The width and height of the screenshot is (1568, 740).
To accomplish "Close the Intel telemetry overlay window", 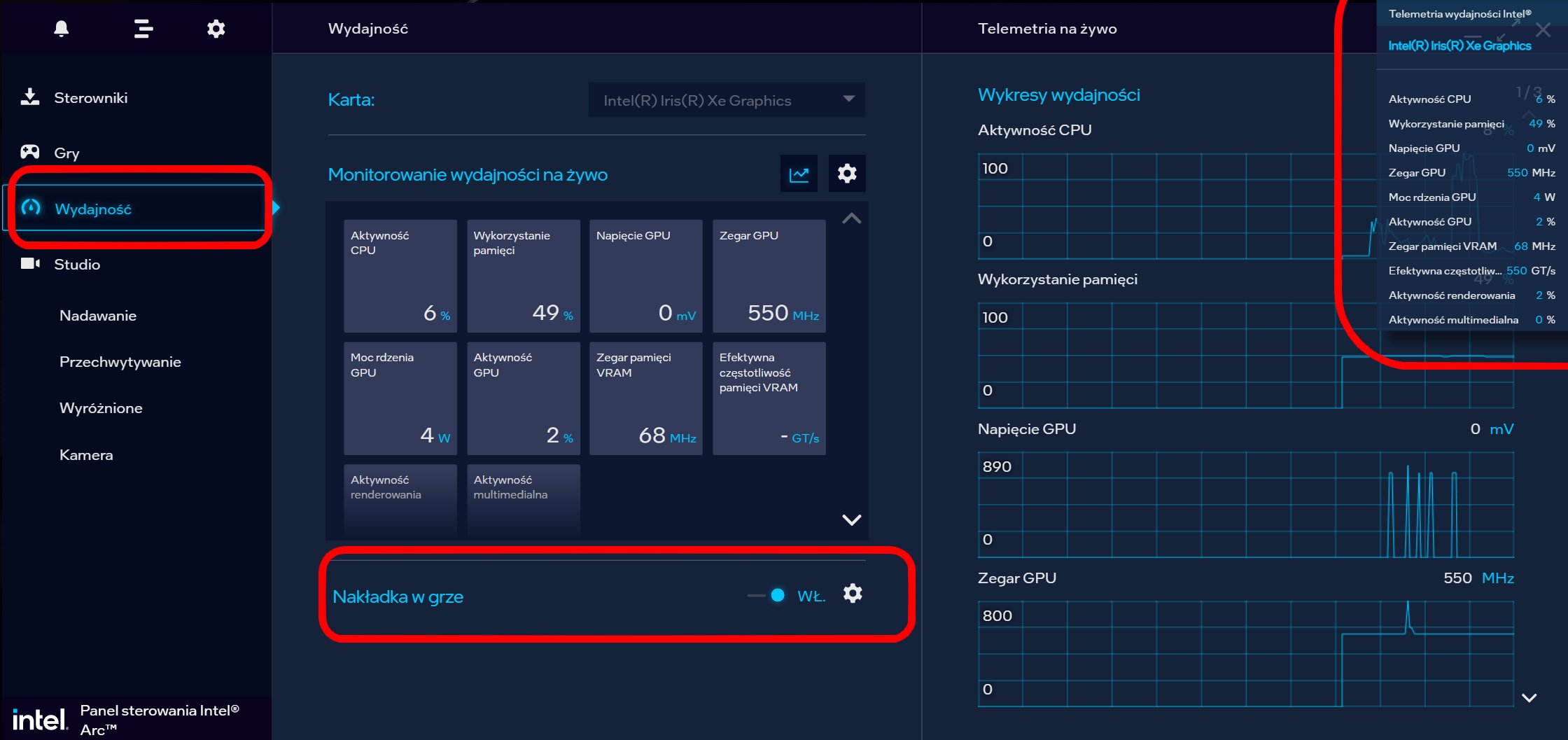I will [x=1543, y=29].
